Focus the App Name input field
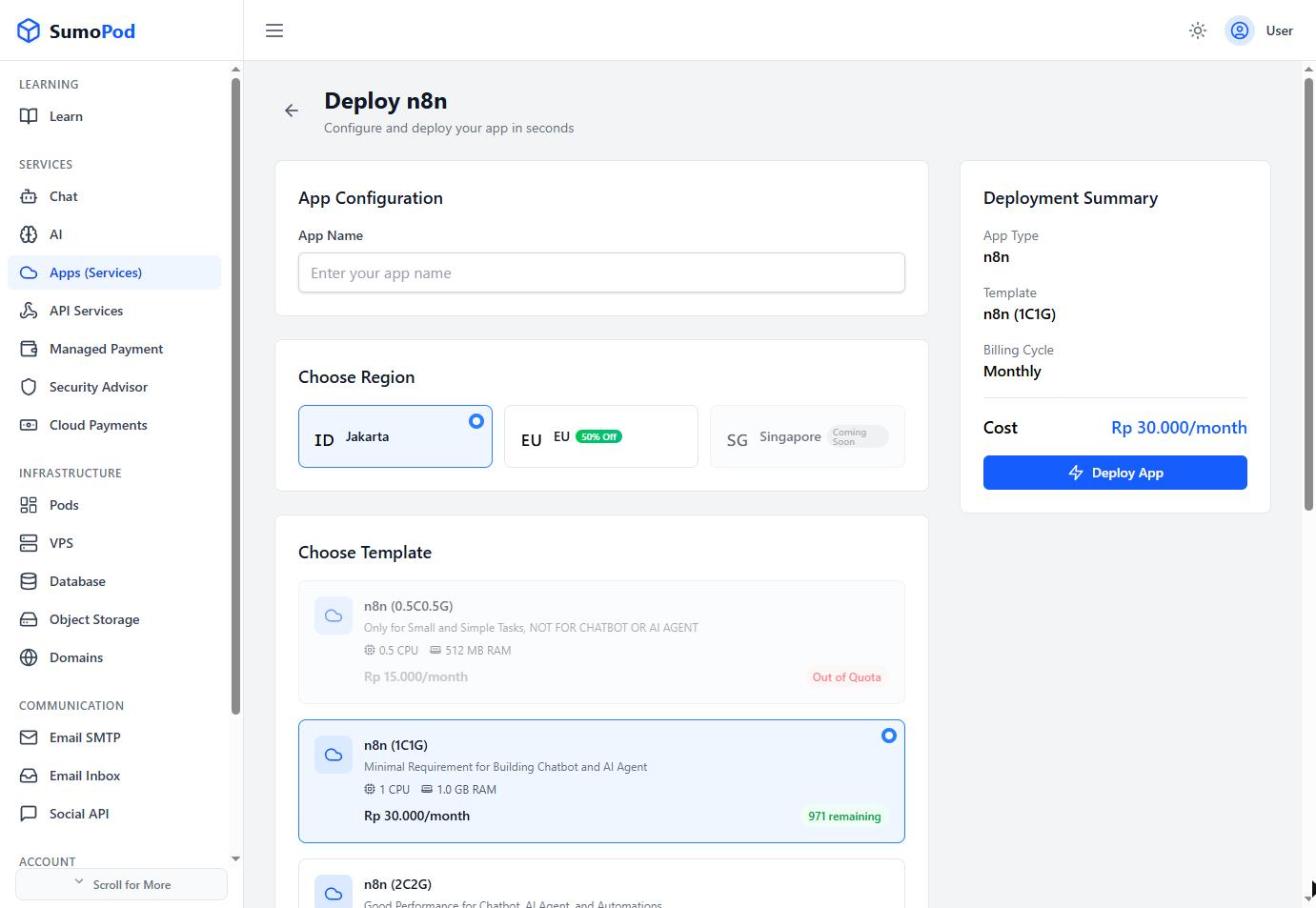 601,273
